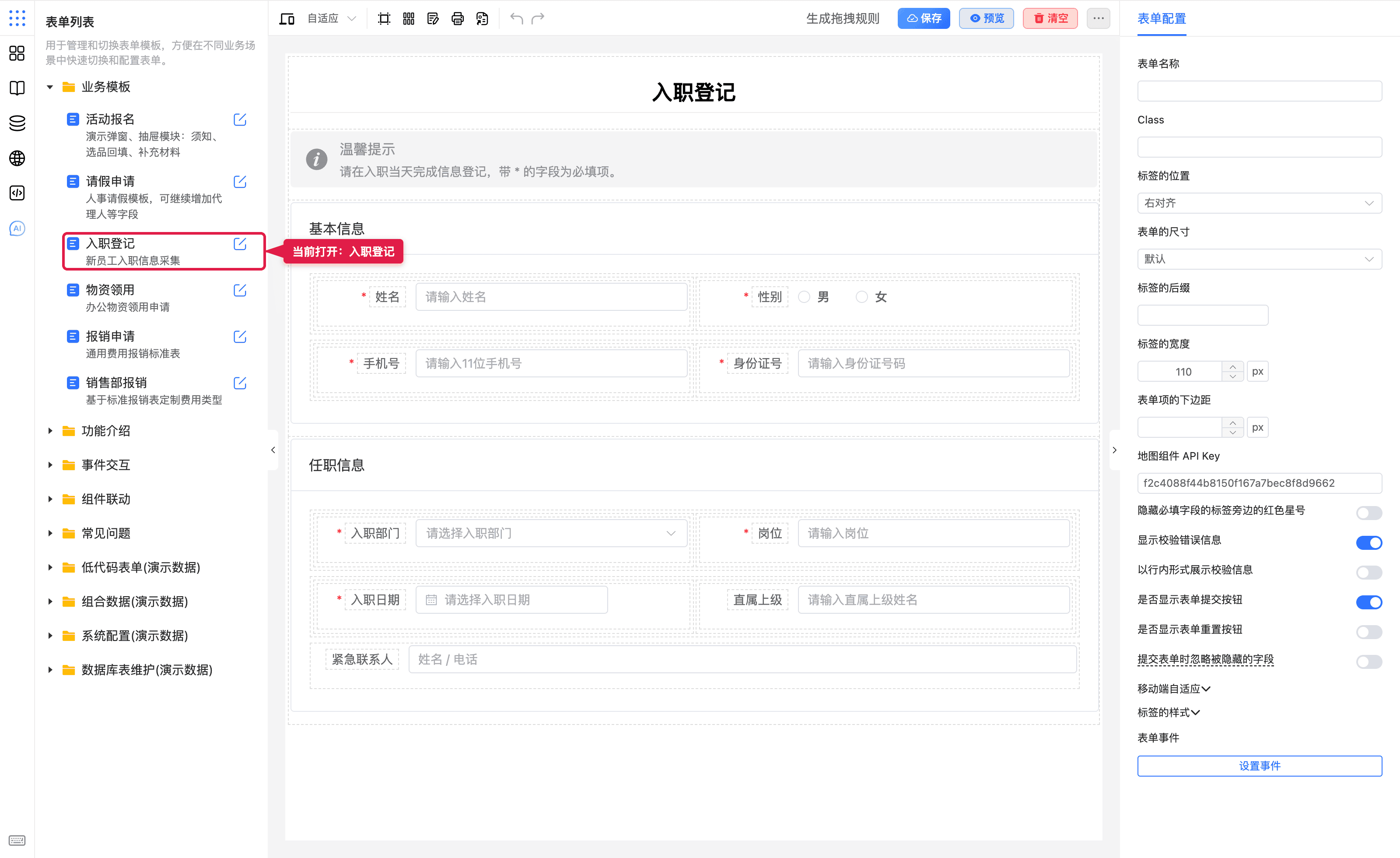Edit the 报销申请 form template
Image resolution: width=1400 pixels, height=858 pixels.
[240, 337]
